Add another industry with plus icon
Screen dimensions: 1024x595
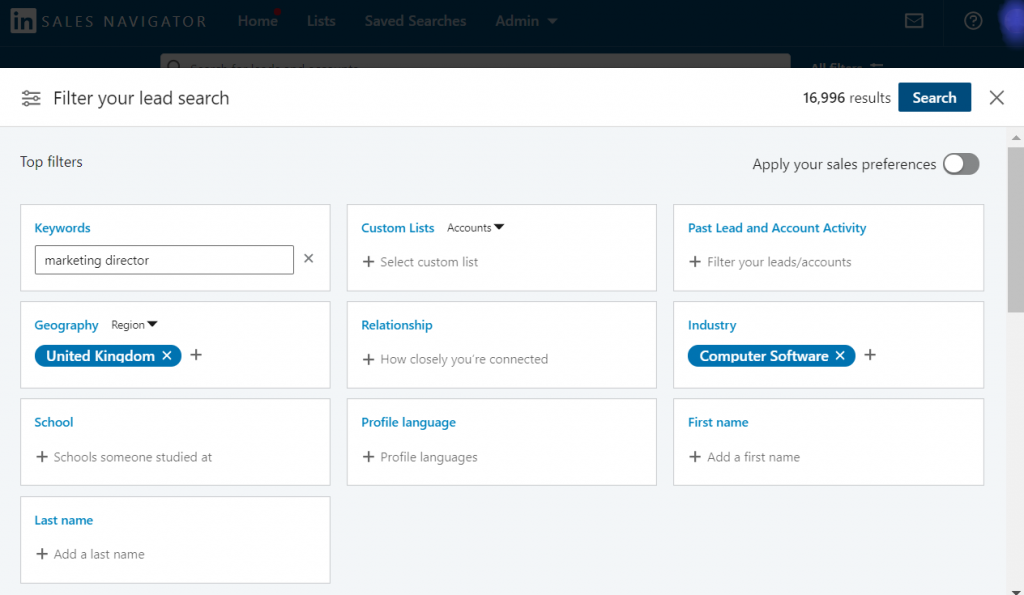(x=870, y=355)
